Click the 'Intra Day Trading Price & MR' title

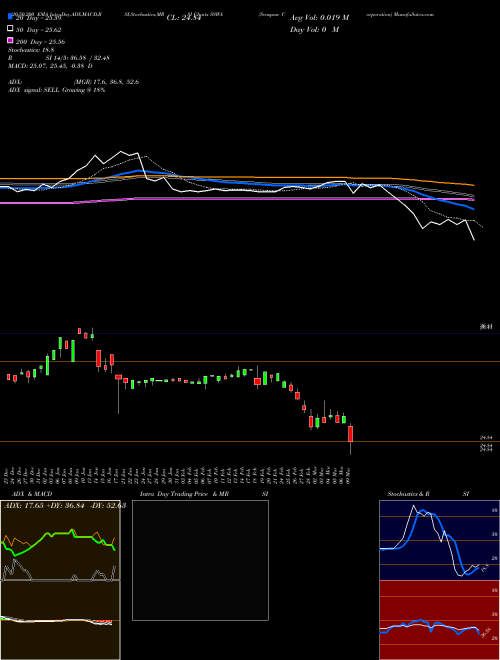point(184,494)
